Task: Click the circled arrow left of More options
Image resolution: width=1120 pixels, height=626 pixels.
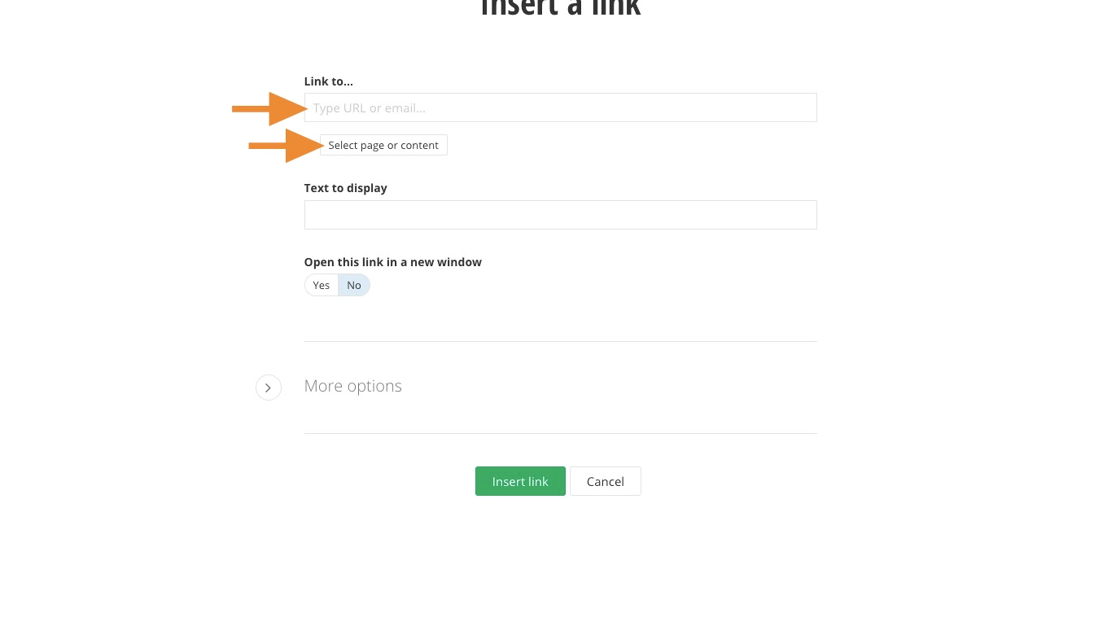Action: click(268, 387)
